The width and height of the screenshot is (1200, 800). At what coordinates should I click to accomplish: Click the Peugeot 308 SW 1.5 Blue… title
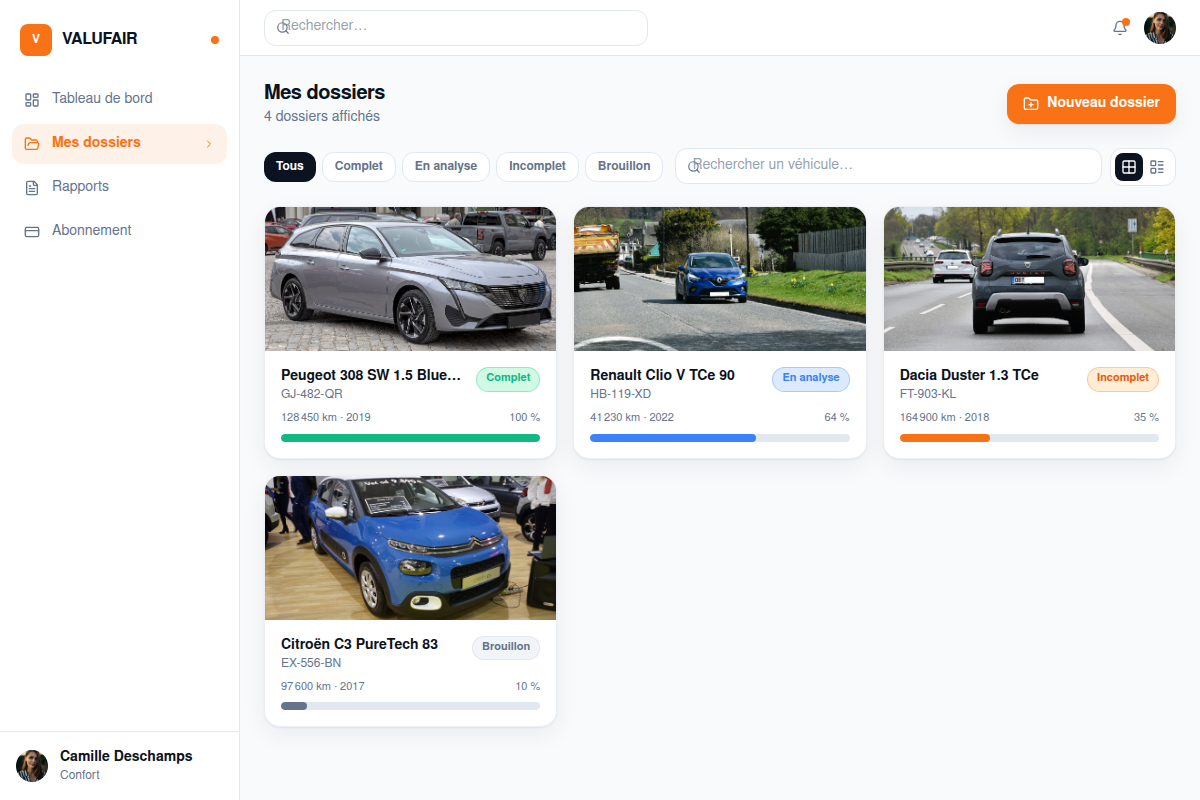[372, 375]
